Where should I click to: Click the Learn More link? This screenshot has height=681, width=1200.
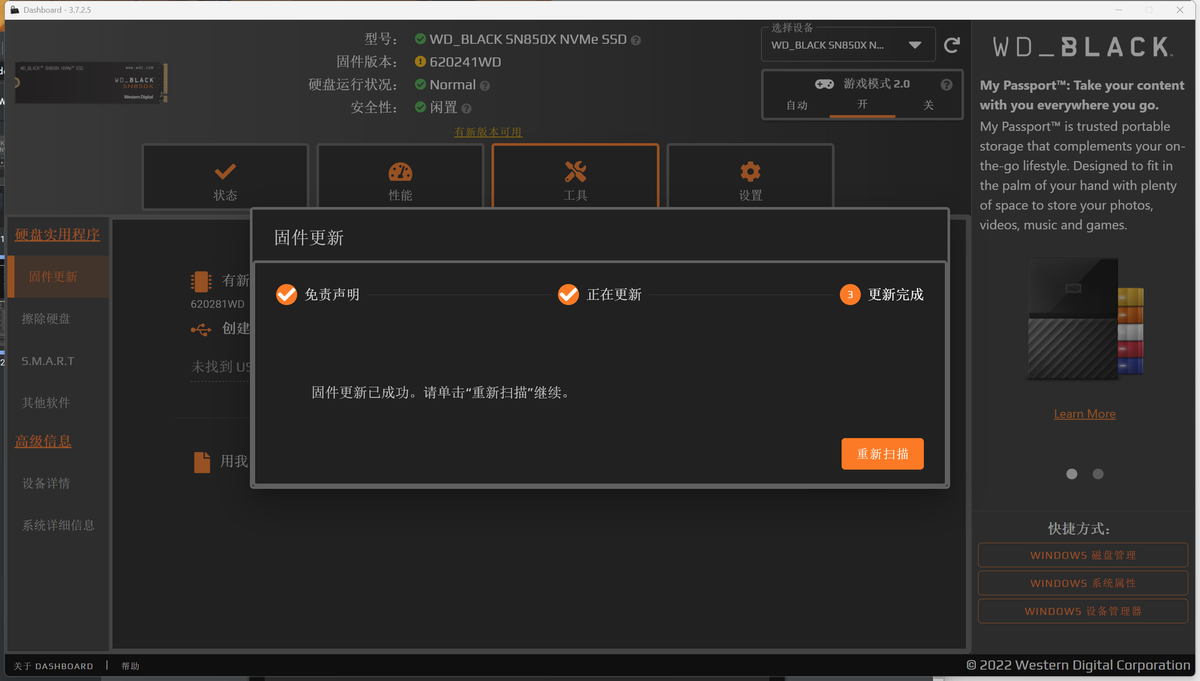click(1085, 414)
